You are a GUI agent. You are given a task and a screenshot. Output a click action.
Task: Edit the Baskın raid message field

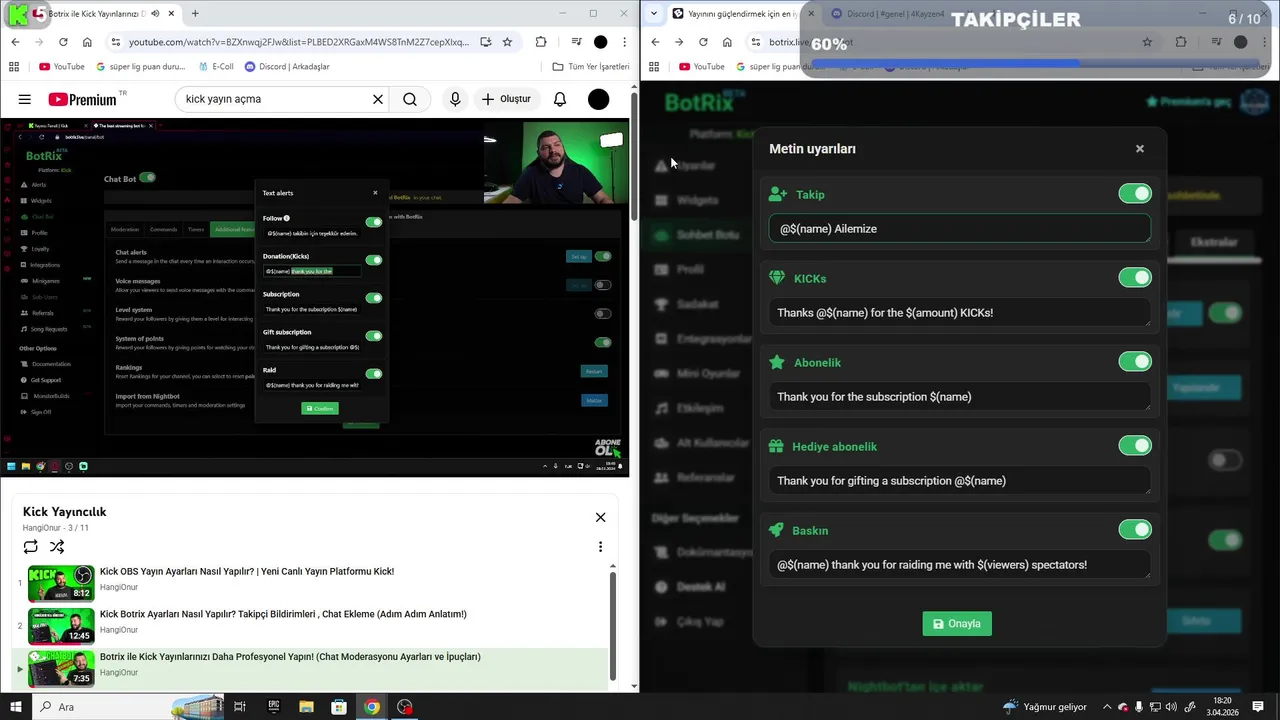[x=959, y=565]
